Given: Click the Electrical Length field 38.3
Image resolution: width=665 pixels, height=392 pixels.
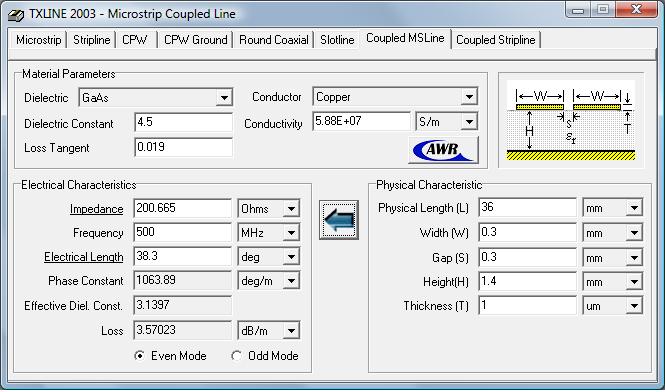Looking at the screenshot, I should pos(182,257).
